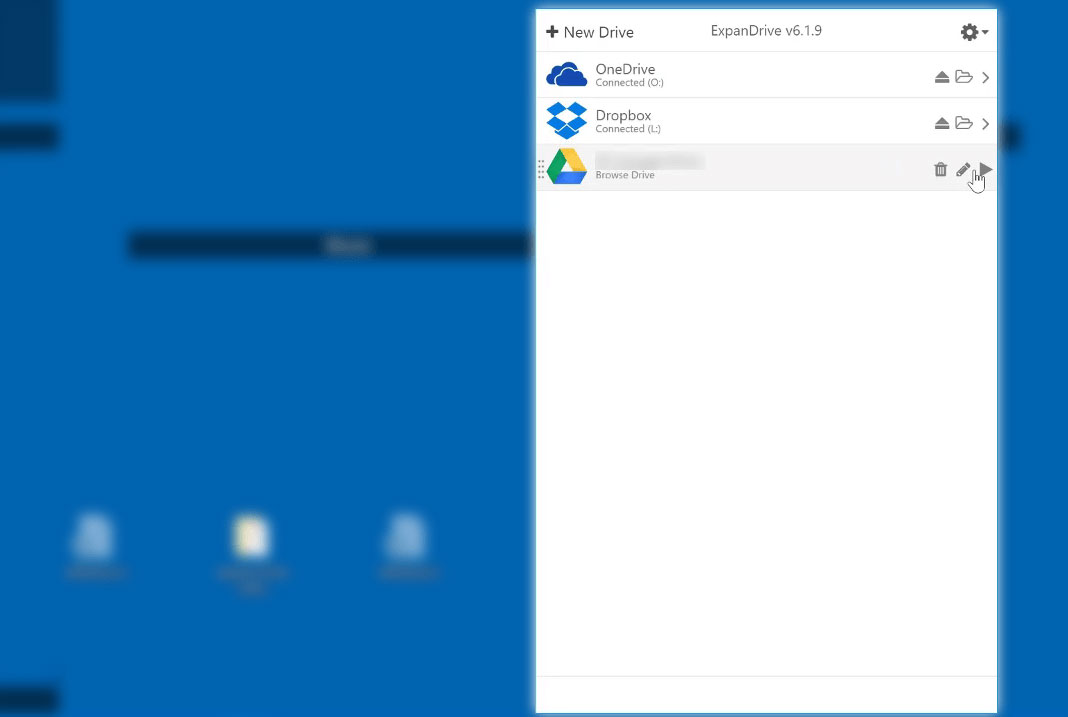Grab the drag handle on Google Drive row
The width and height of the screenshot is (1068, 717).
click(x=541, y=168)
